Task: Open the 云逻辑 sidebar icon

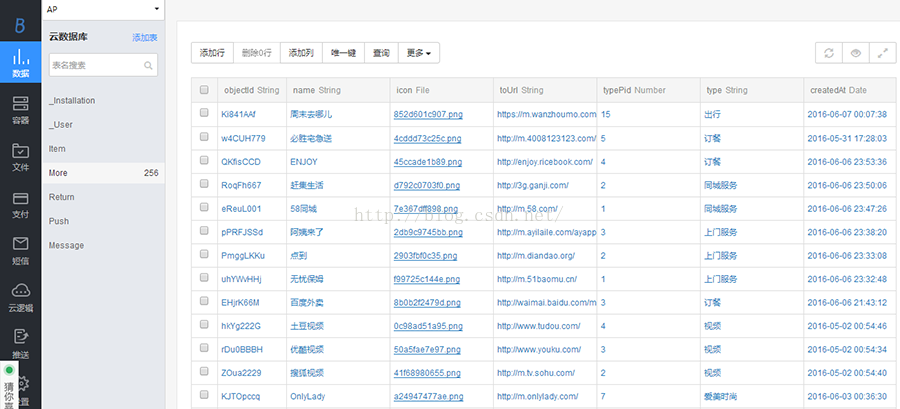Action: coord(21,297)
